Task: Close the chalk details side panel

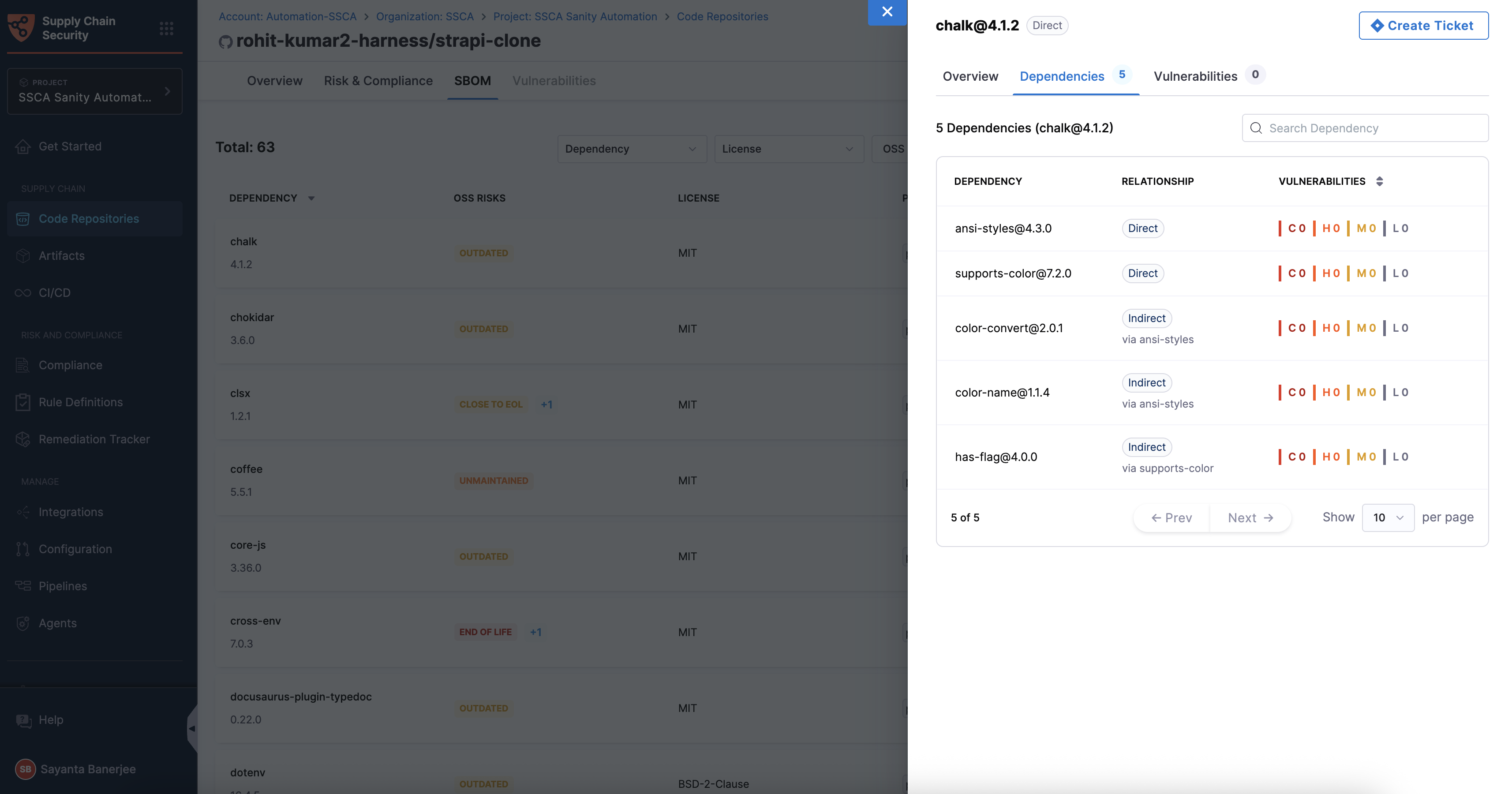Action: coord(887,12)
